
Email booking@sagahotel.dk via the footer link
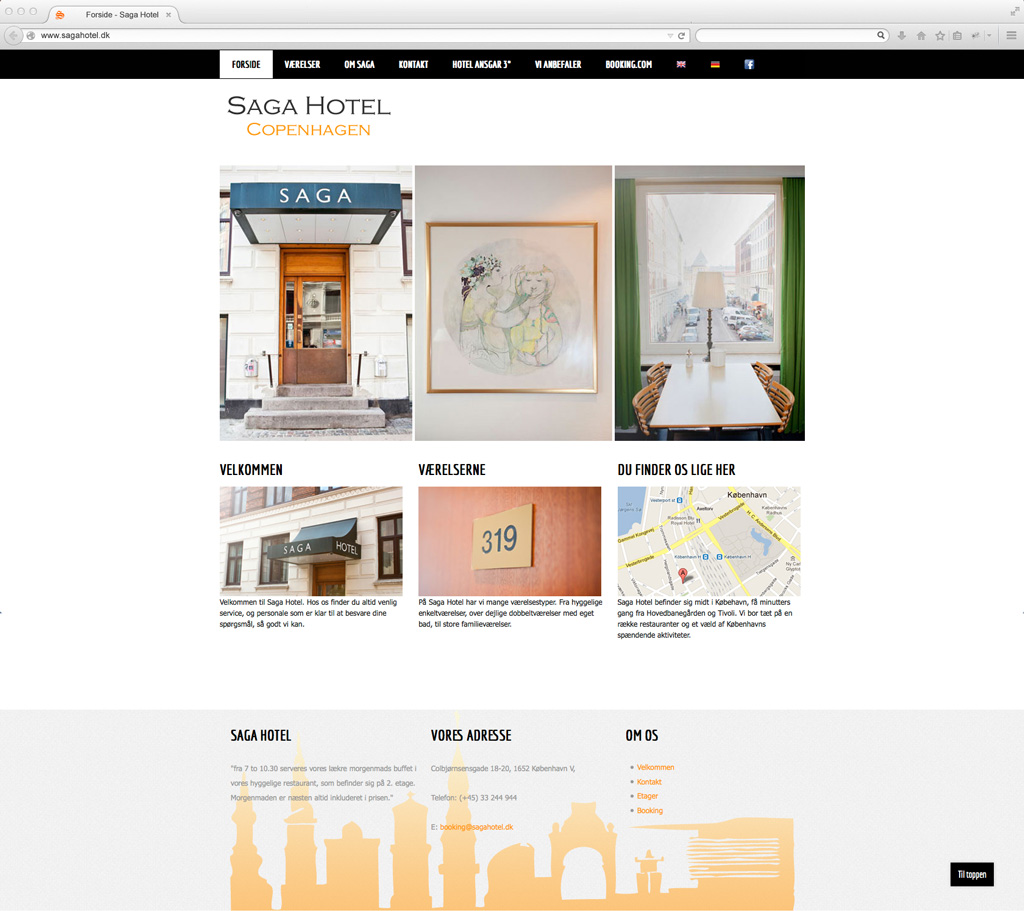477,827
